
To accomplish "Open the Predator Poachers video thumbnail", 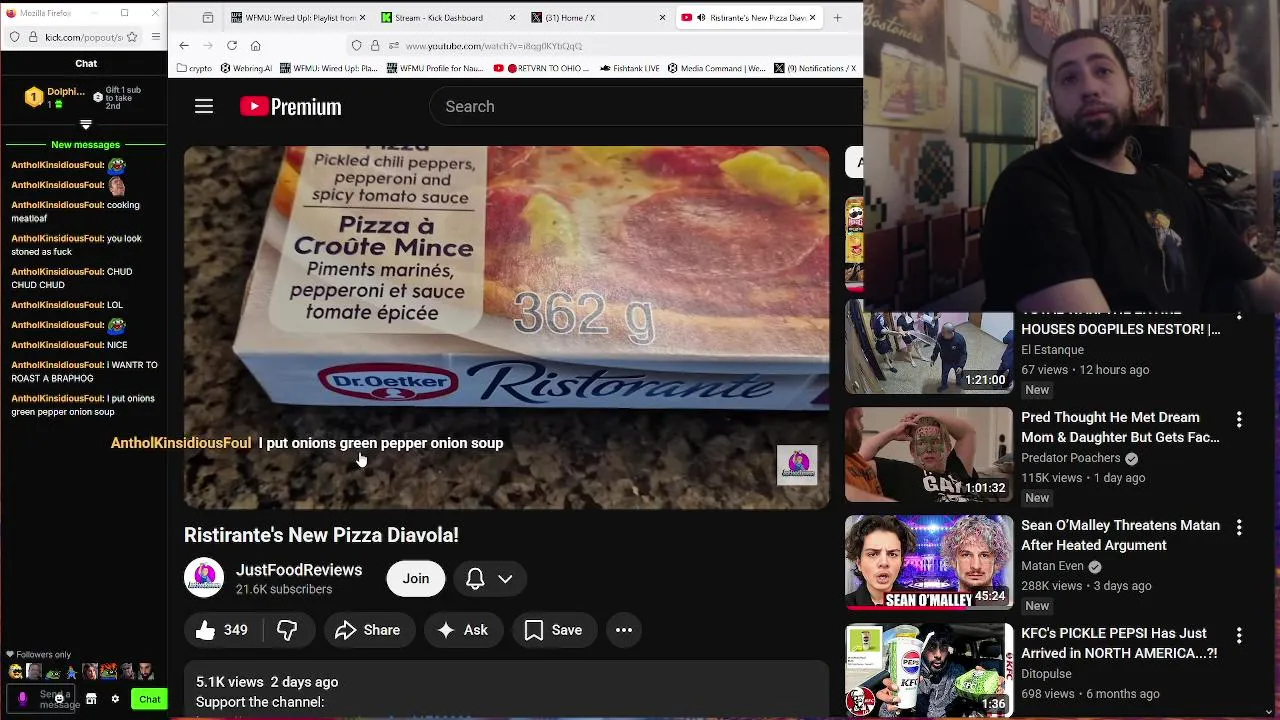I will pos(929,454).
